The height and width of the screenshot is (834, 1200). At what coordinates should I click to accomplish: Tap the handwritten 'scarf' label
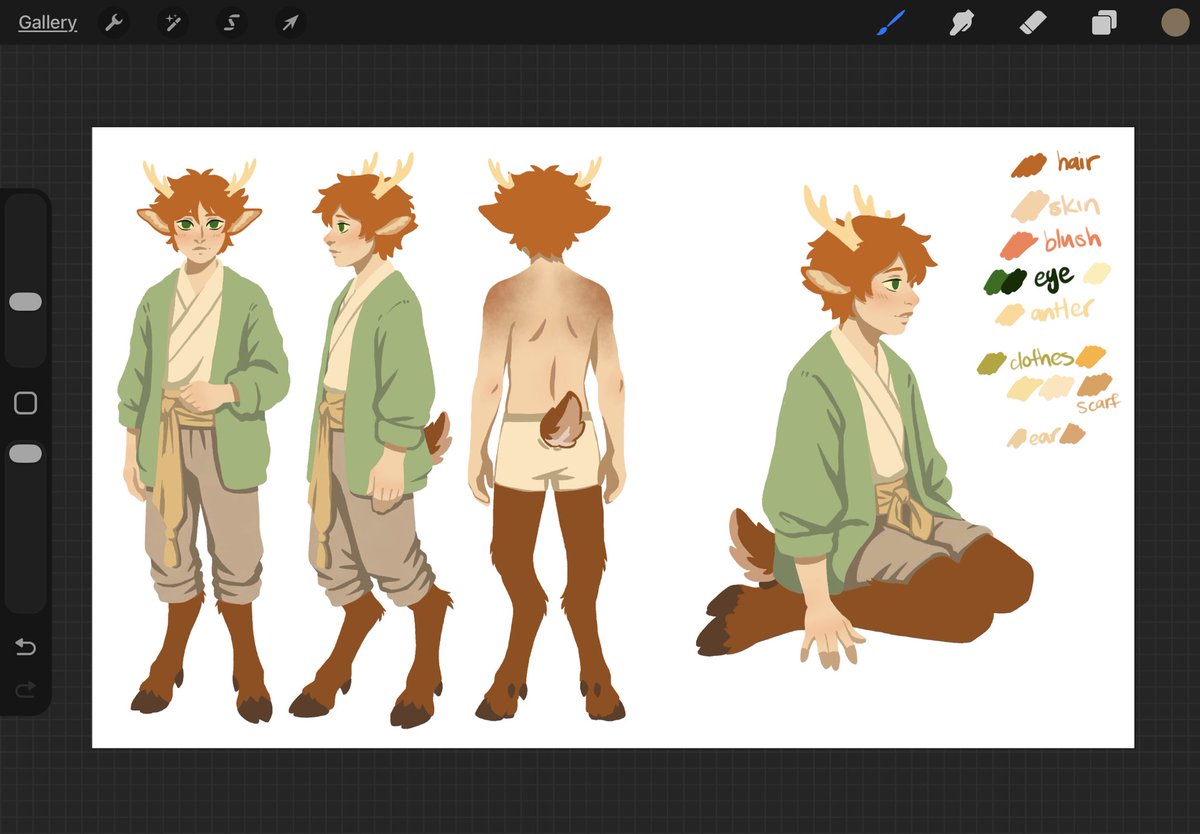tap(1098, 405)
